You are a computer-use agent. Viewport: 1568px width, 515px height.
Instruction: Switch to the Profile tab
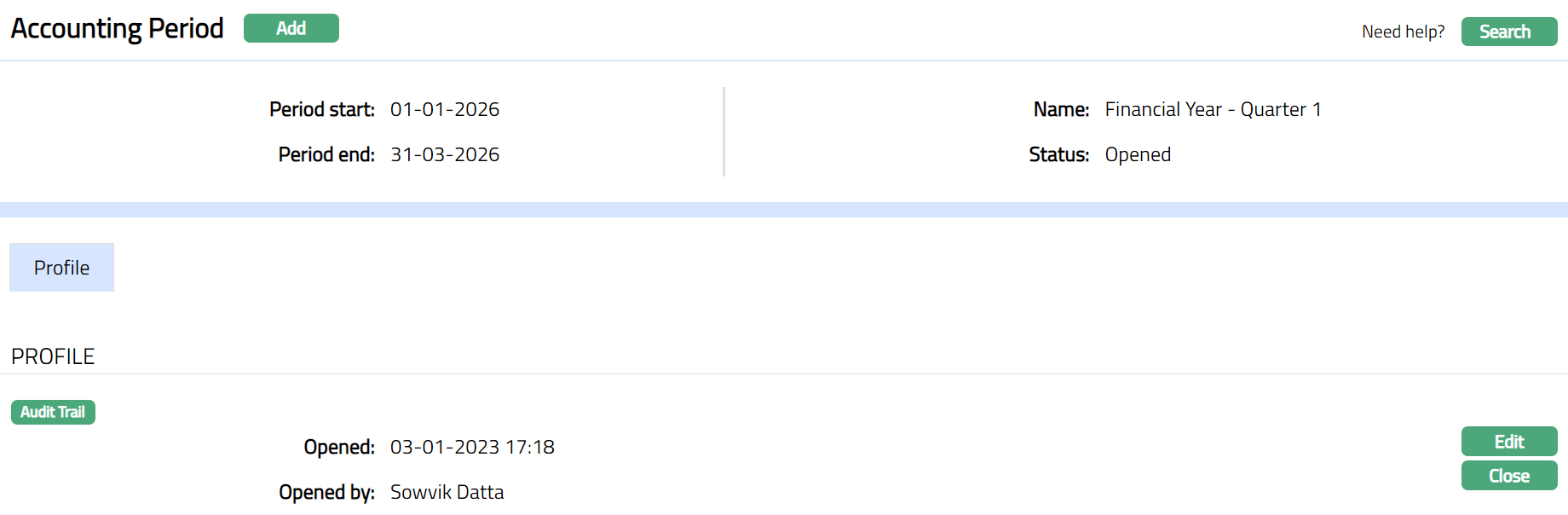click(x=61, y=268)
